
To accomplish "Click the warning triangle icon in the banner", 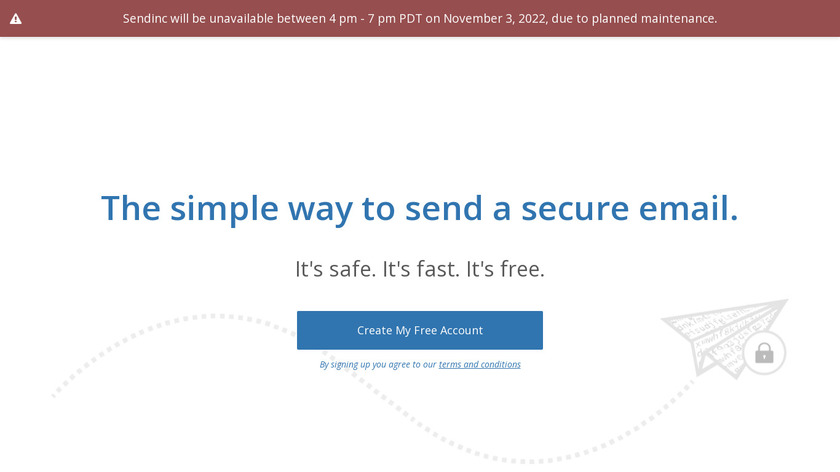I will [16, 19].
